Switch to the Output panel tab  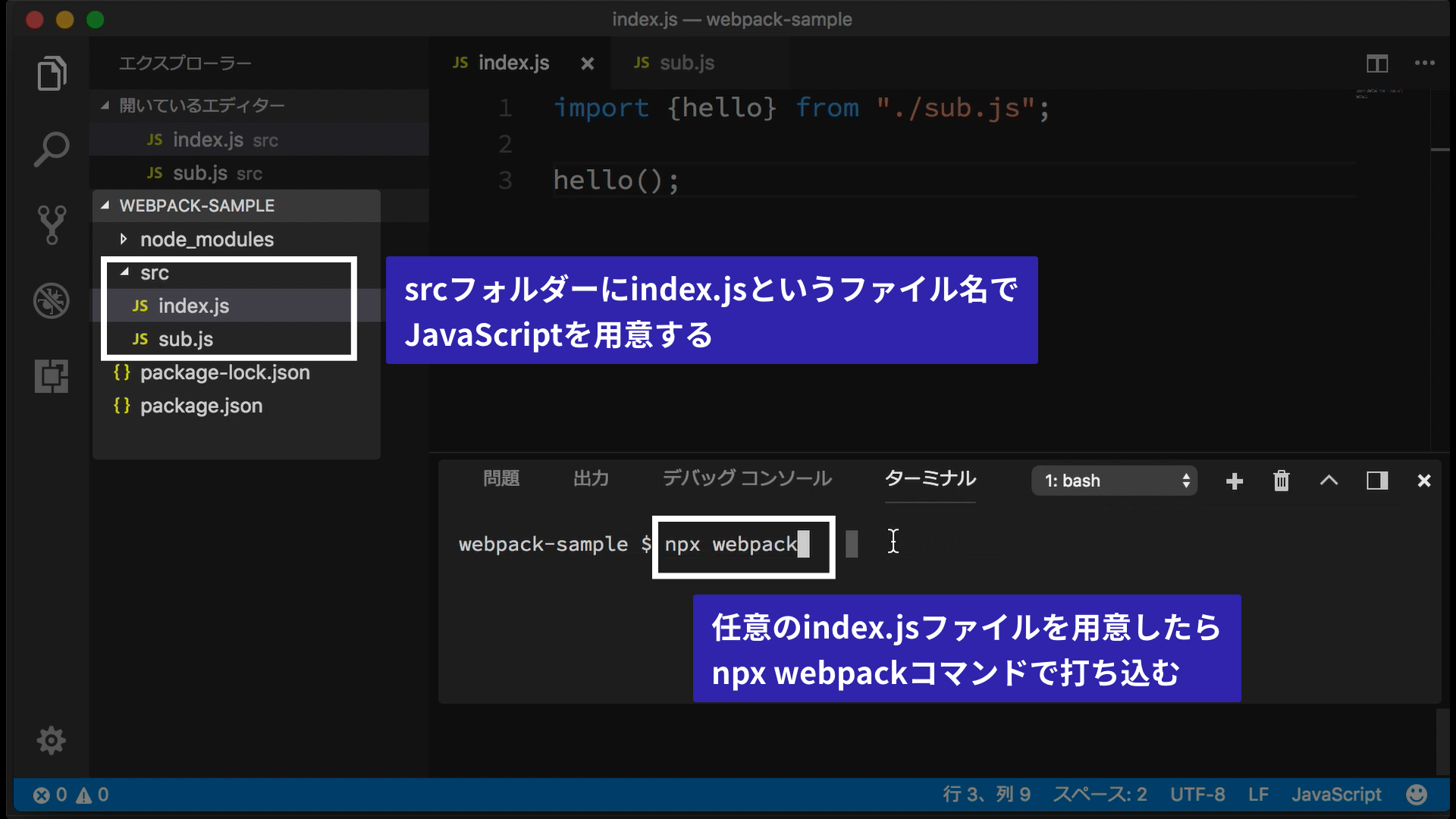pyautogui.click(x=591, y=479)
